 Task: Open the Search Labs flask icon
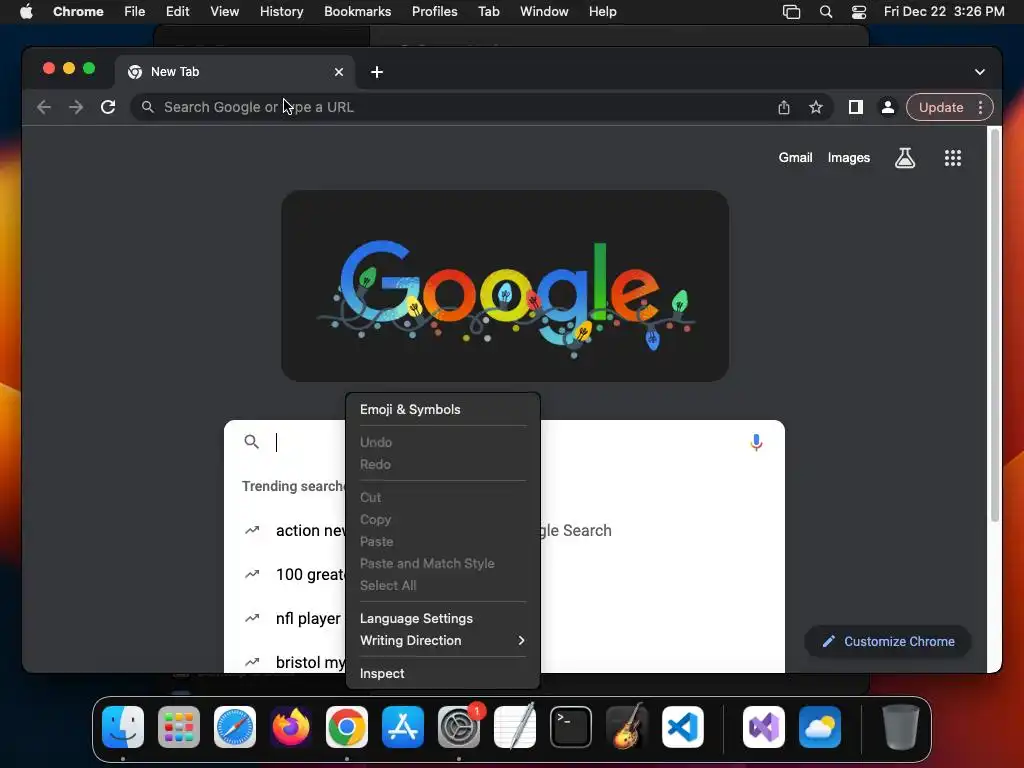pyautogui.click(x=904, y=157)
